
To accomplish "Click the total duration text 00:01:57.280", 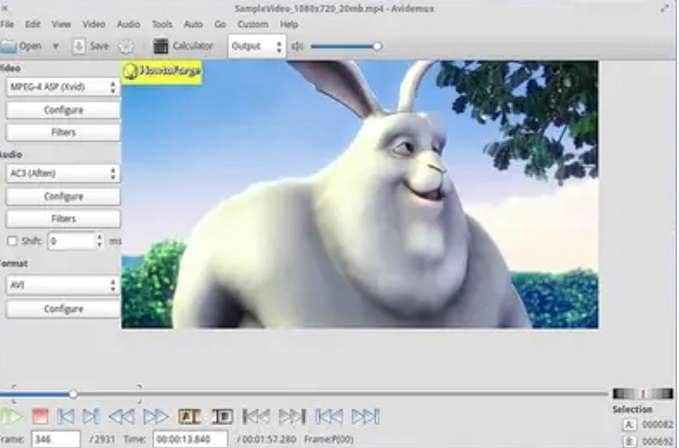I will tap(266, 439).
